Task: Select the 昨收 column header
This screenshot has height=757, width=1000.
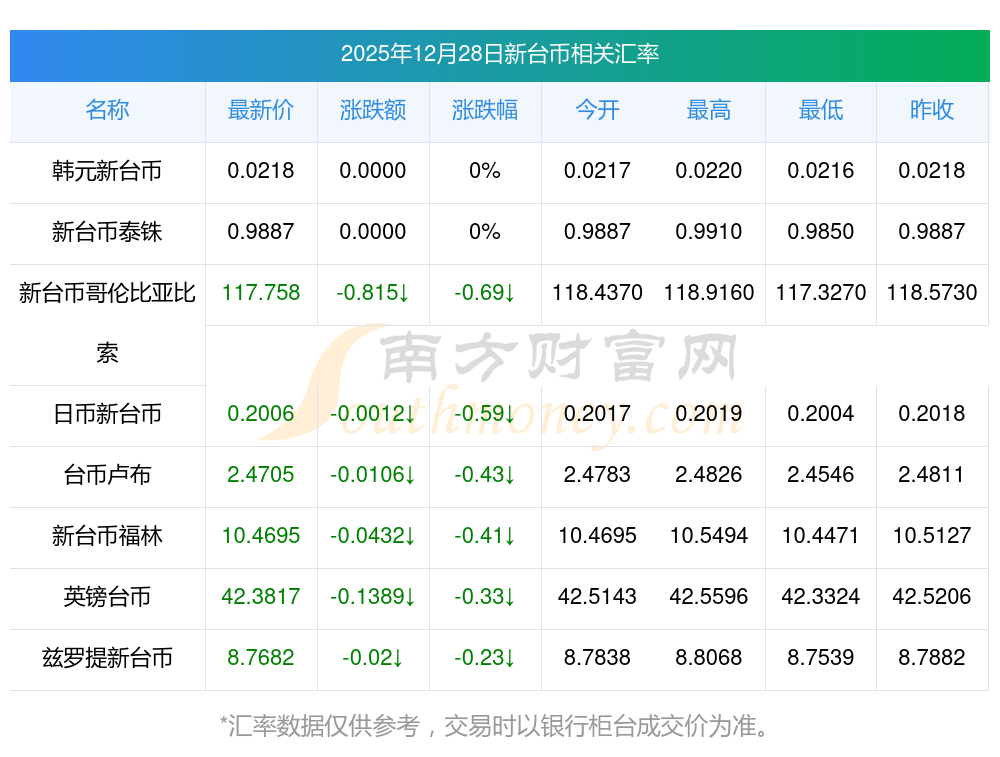Action: (x=932, y=110)
